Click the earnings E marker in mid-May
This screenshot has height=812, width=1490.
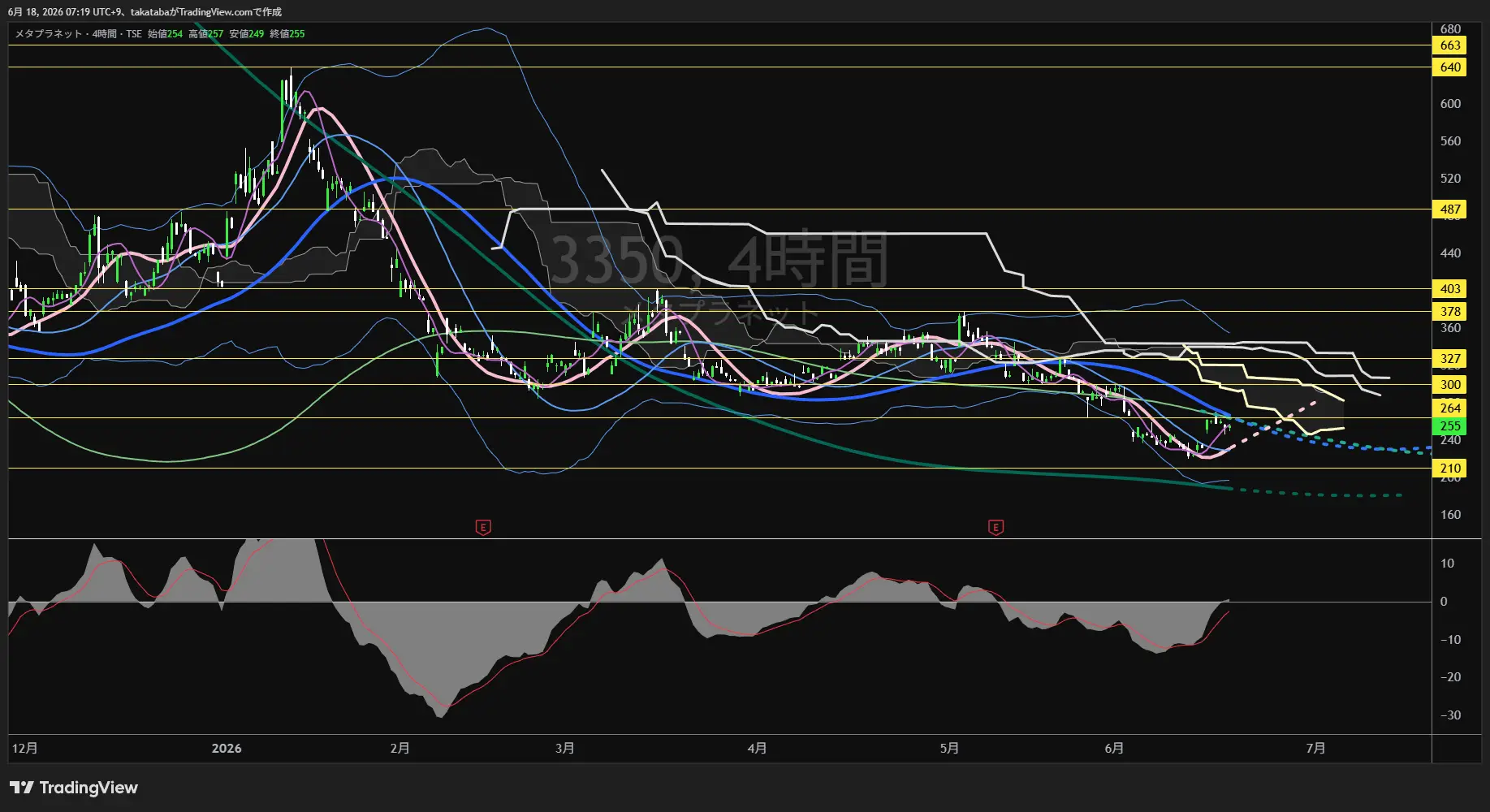point(995,528)
